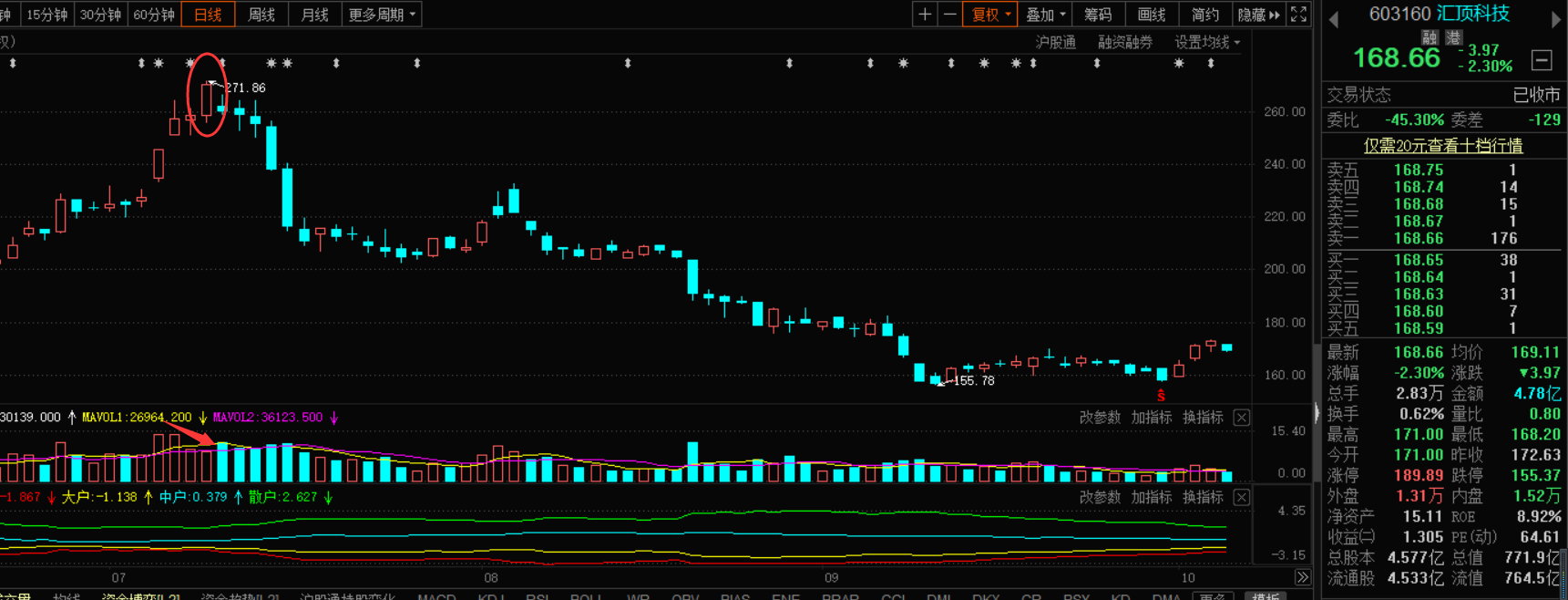Collapse quote header with boxed minus icon
1568x600 pixels.
1542,60
